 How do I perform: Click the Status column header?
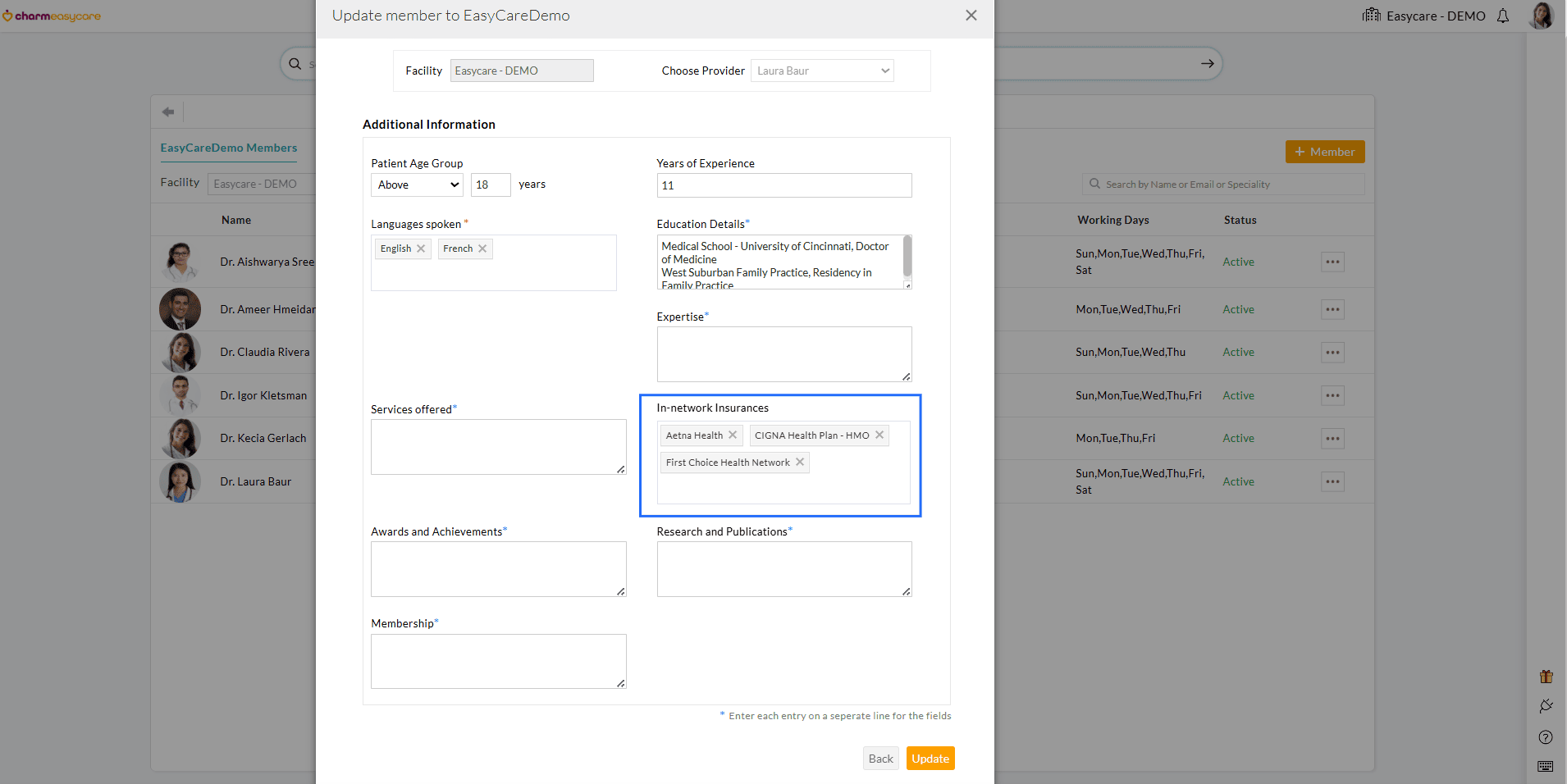(x=1240, y=220)
